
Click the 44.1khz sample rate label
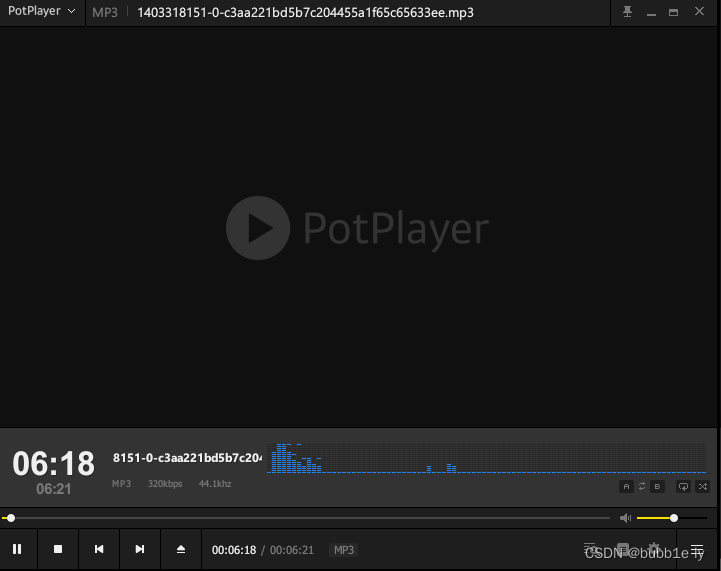pyautogui.click(x=215, y=484)
